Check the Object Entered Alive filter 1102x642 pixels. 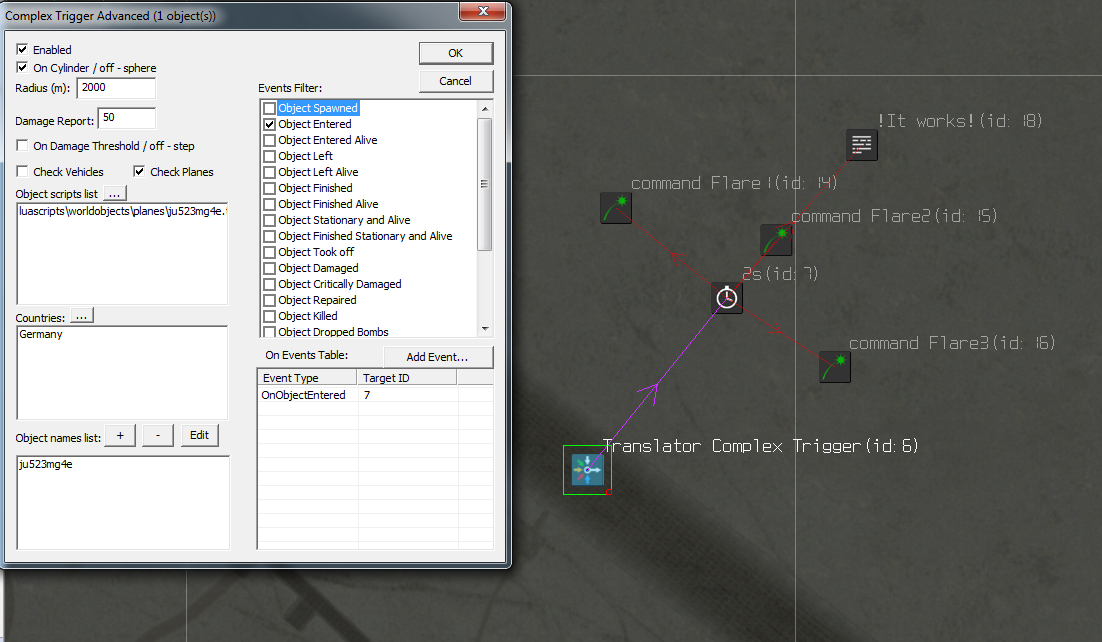[x=269, y=140]
